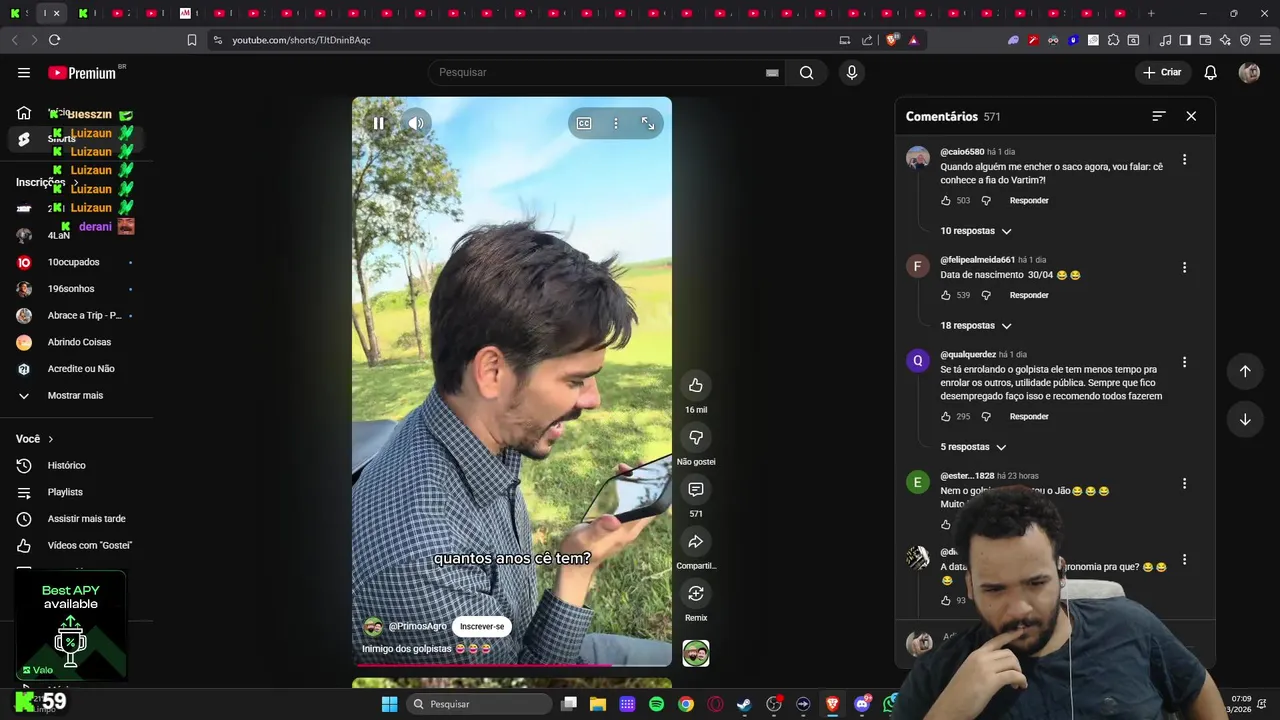Open the browser Extensions puzzle icon
The width and height of the screenshot is (1280, 720).
tap(1113, 40)
